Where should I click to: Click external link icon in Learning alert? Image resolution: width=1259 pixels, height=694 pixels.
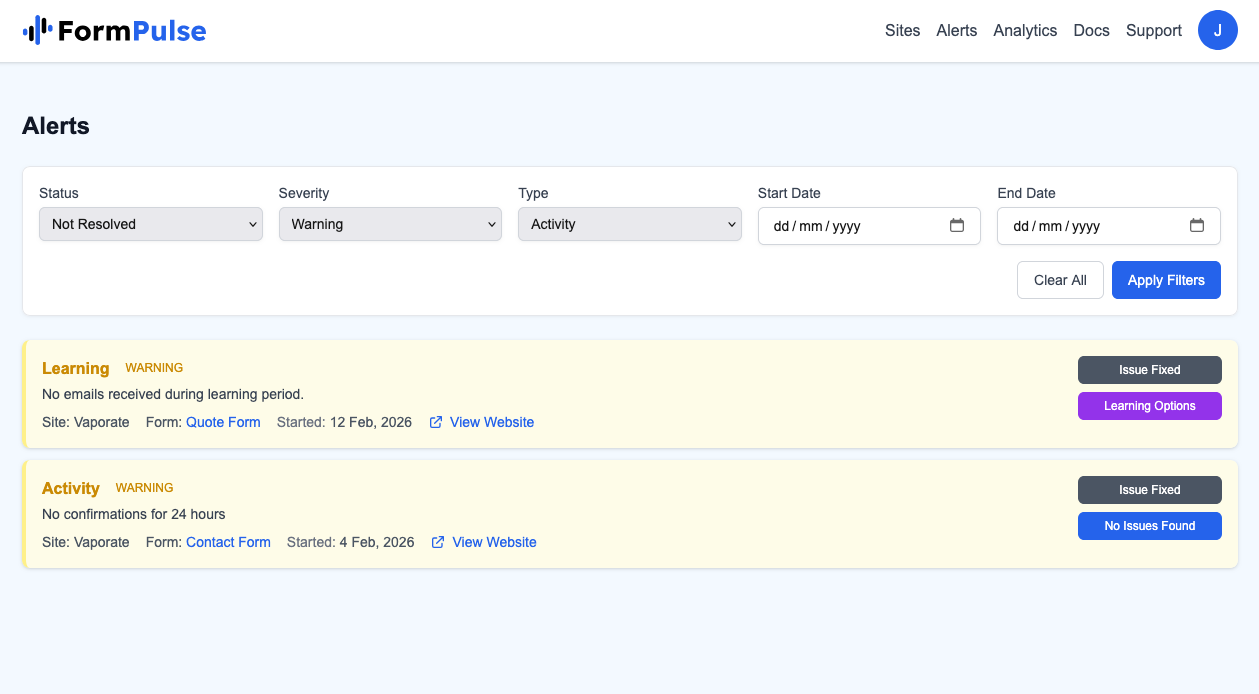tap(436, 422)
